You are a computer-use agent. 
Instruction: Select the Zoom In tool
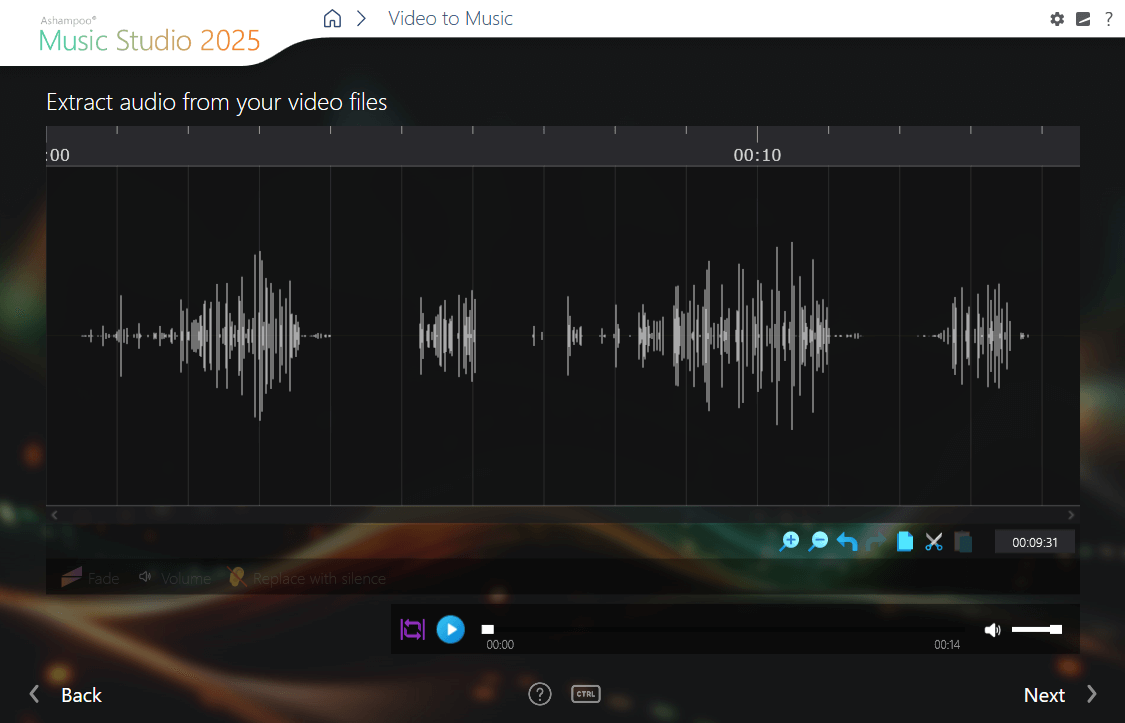(x=790, y=541)
